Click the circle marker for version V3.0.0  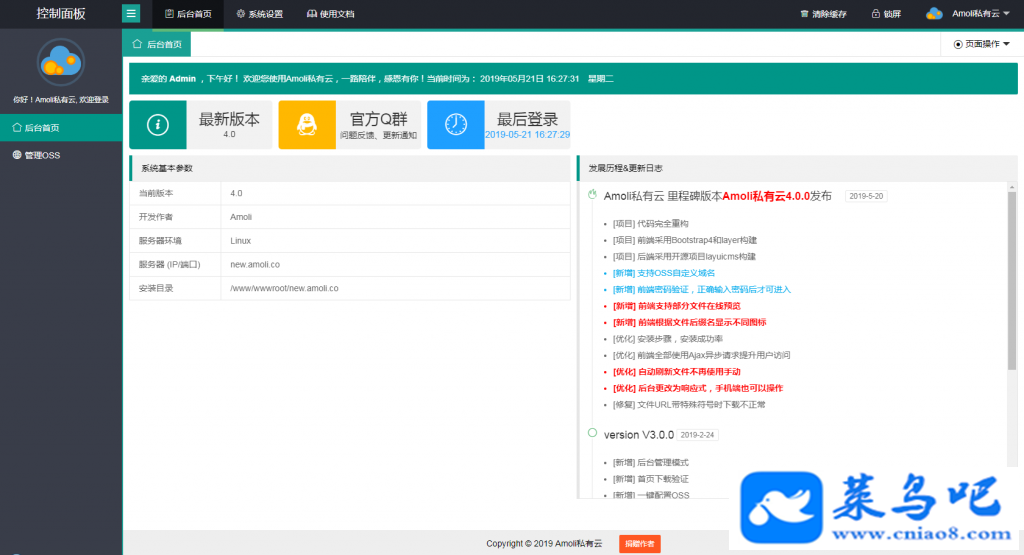[x=592, y=432]
